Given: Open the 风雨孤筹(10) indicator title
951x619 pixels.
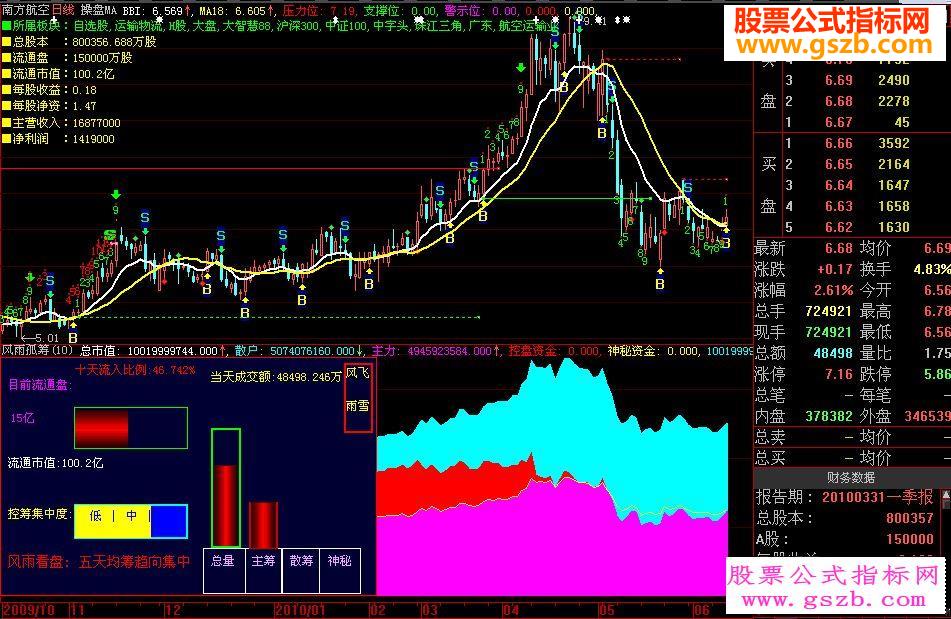Looking at the screenshot, I should (37, 350).
